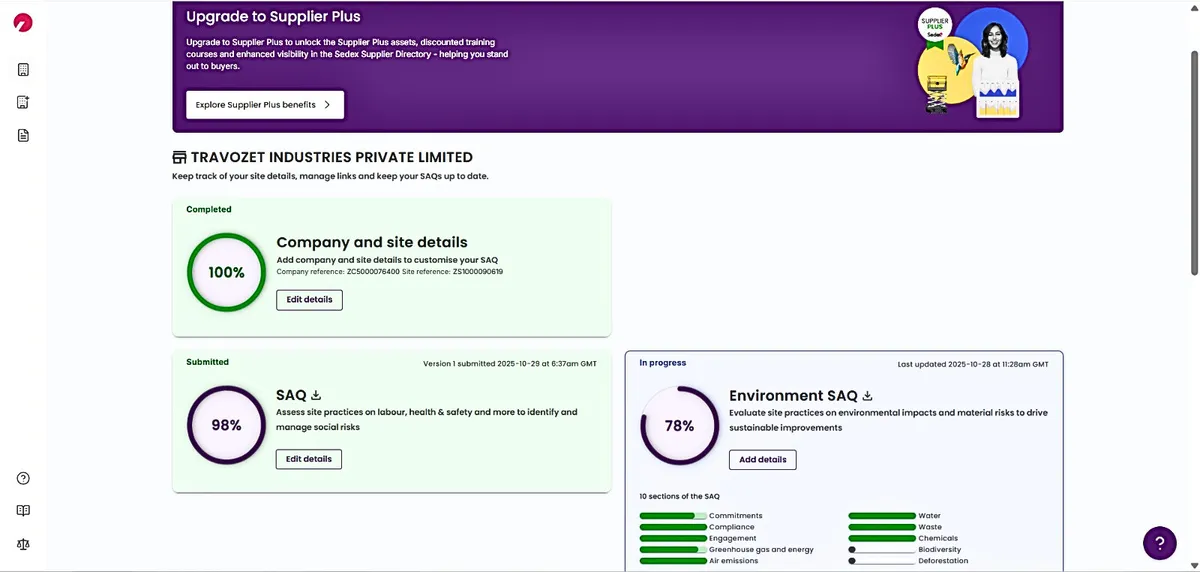The width and height of the screenshot is (1200, 572).
Task: Click the Deforestation section label
Action: click(943, 561)
